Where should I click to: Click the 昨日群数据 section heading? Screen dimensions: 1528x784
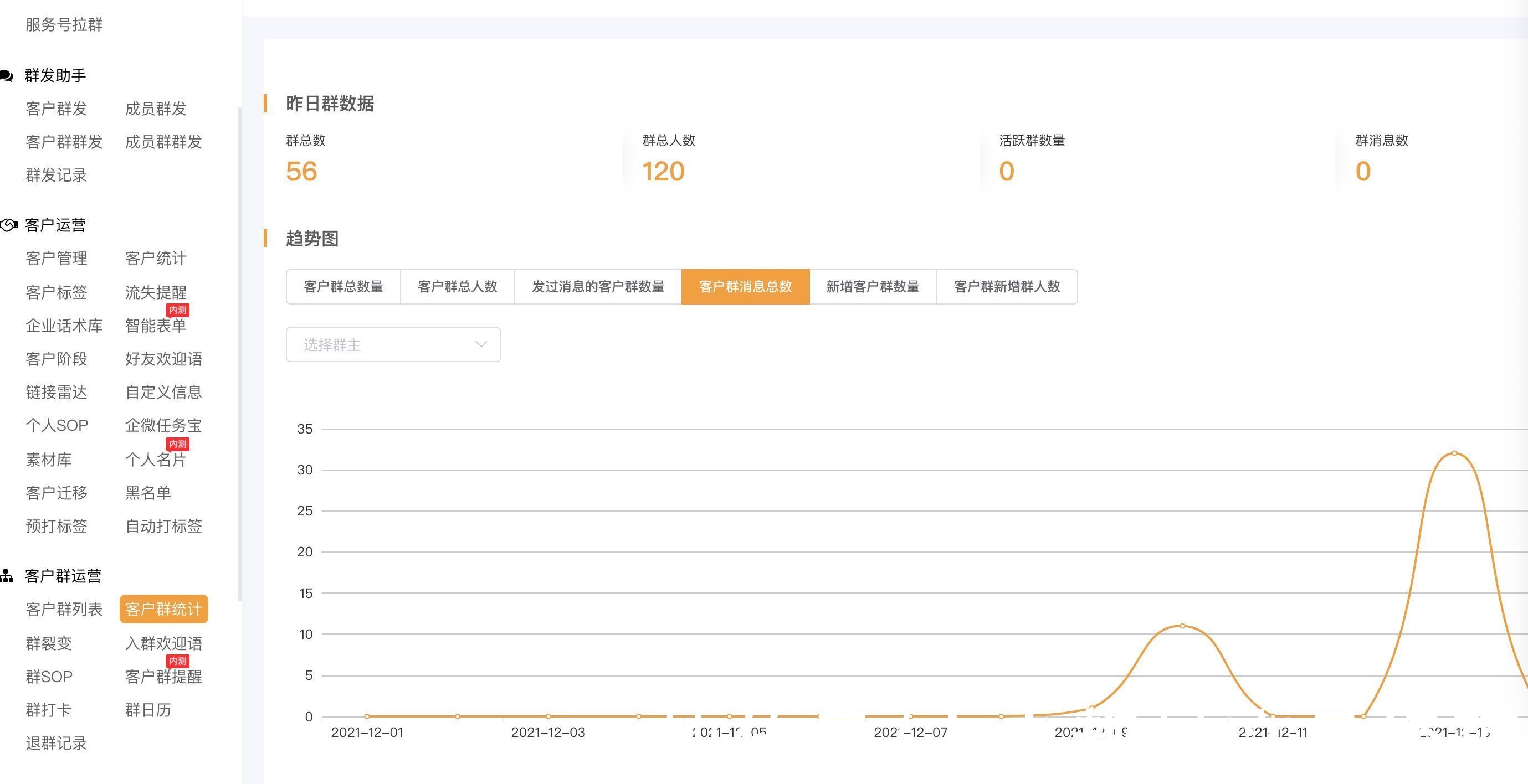click(330, 104)
